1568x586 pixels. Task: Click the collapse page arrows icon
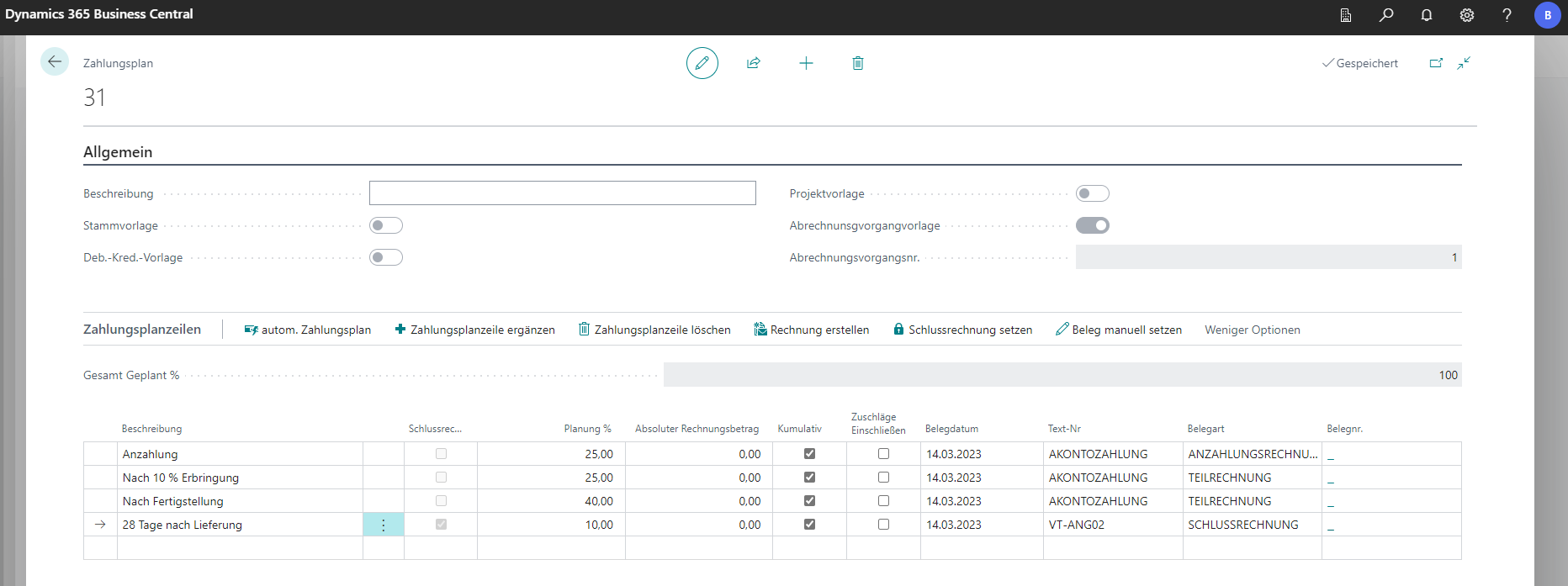(x=1464, y=63)
